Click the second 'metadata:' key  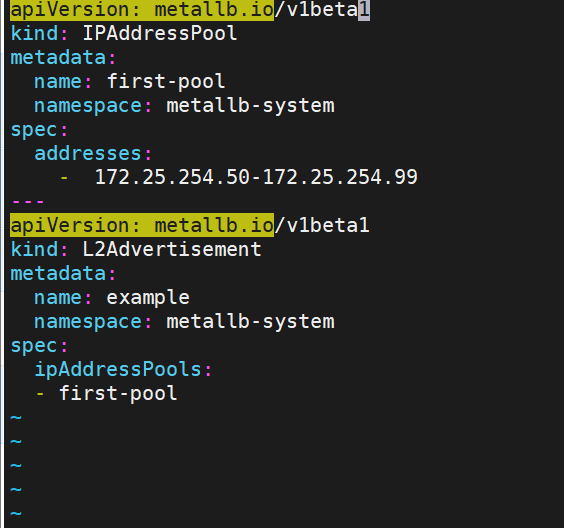coord(63,273)
